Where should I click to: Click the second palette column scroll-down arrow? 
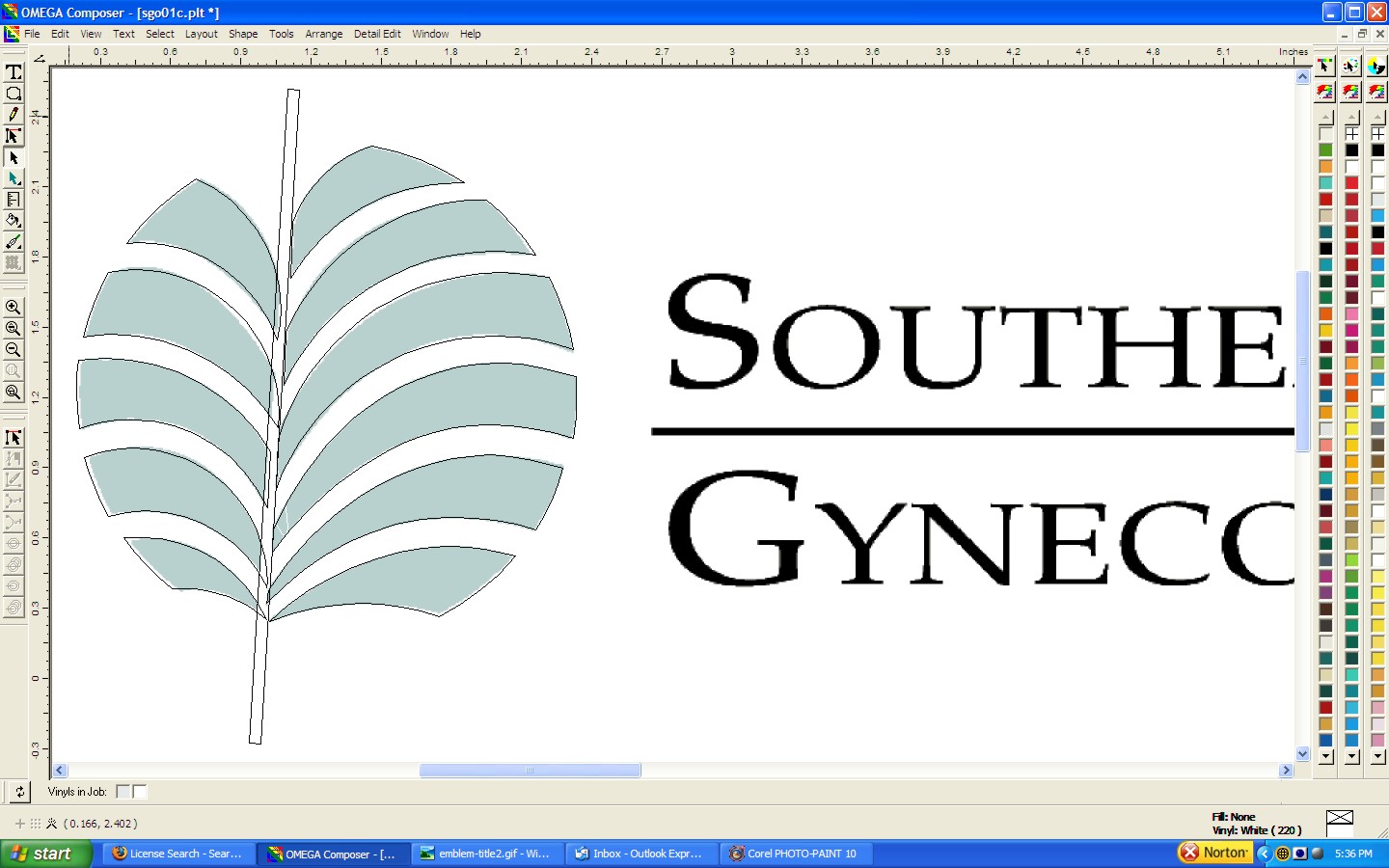tap(1351, 757)
